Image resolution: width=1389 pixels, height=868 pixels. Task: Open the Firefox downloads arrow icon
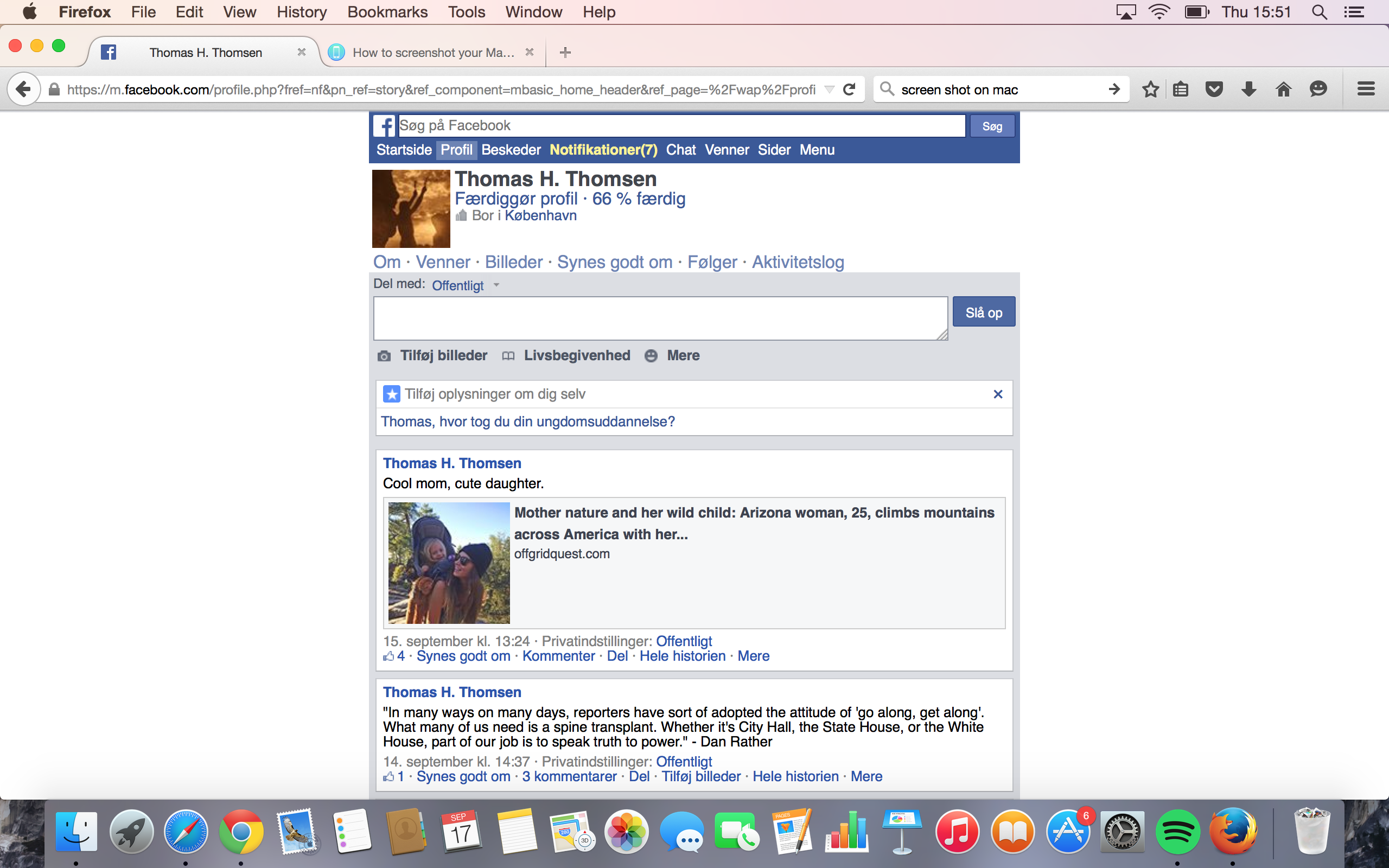(1248, 89)
